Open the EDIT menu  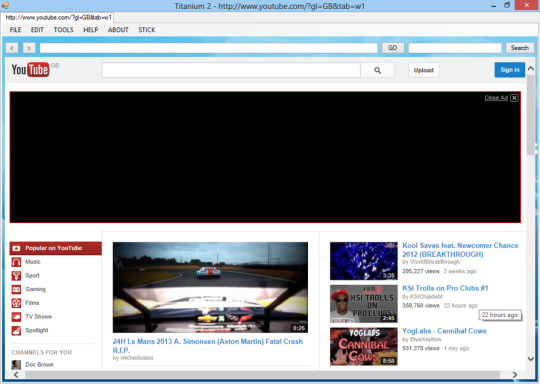(37, 30)
